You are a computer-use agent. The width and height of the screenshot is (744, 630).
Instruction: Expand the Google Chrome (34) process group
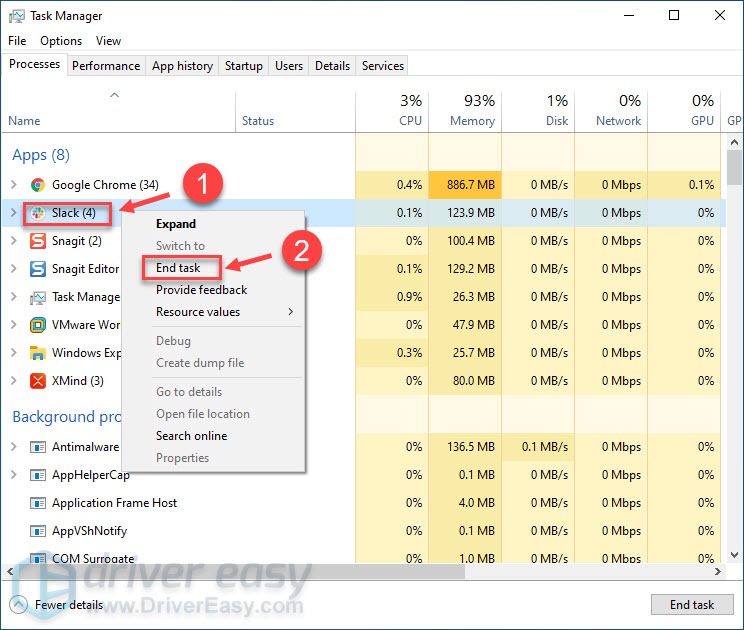click(x=14, y=185)
